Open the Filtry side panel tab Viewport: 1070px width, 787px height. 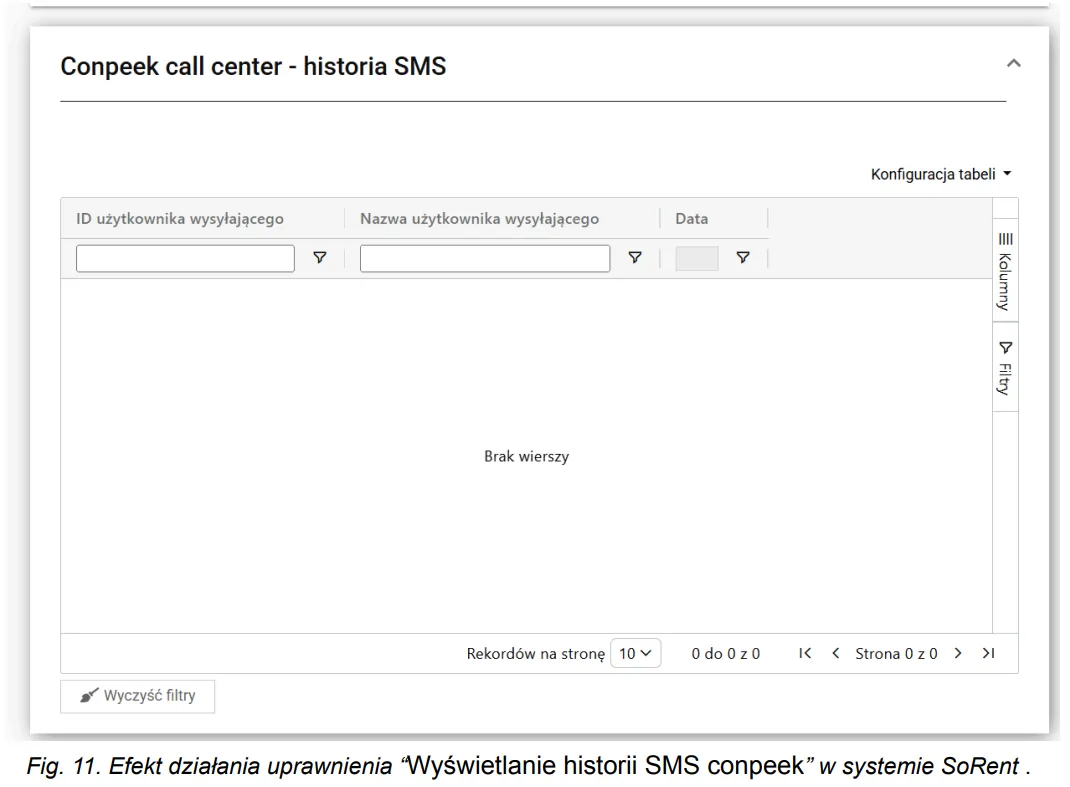1005,367
